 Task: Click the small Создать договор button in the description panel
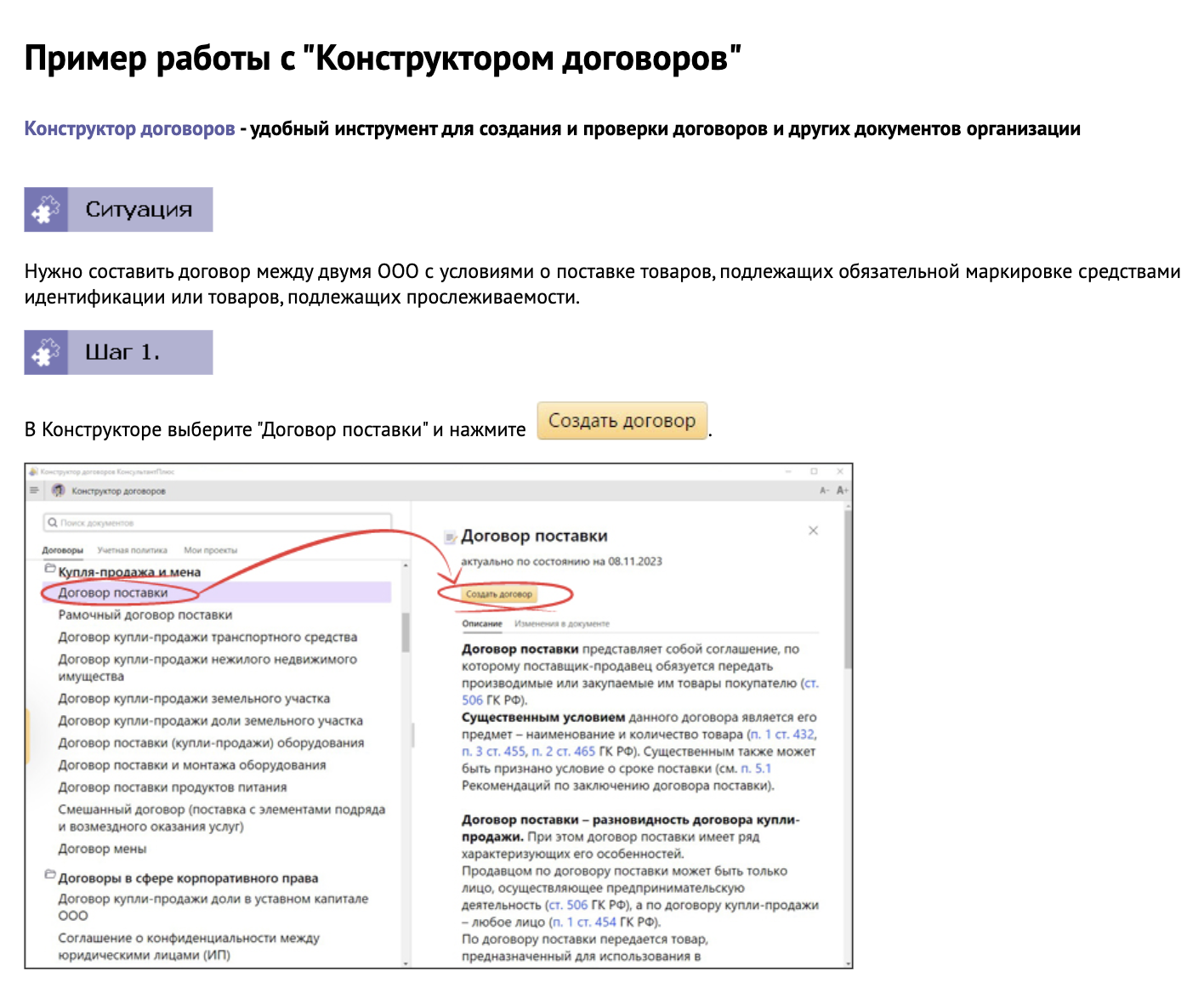click(499, 593)
